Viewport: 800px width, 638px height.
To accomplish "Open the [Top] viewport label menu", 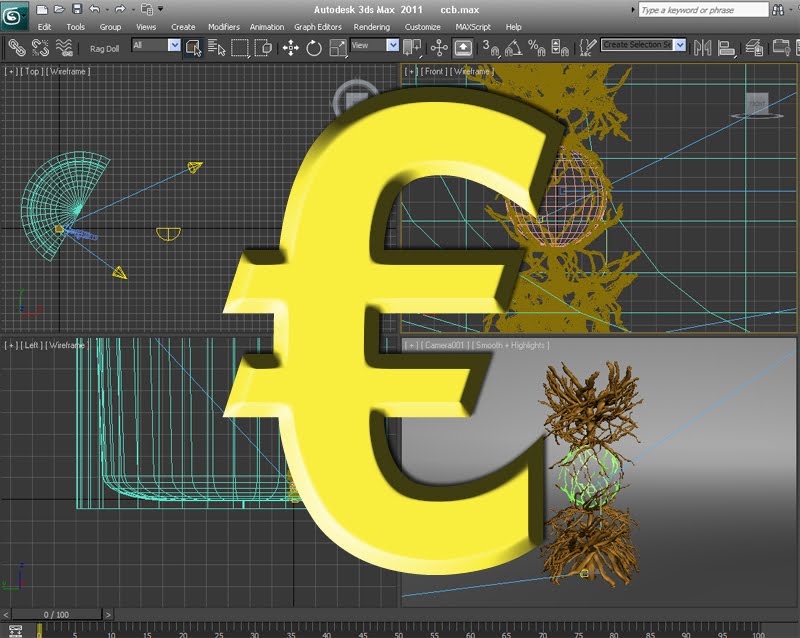I will [x=32, y=71].
